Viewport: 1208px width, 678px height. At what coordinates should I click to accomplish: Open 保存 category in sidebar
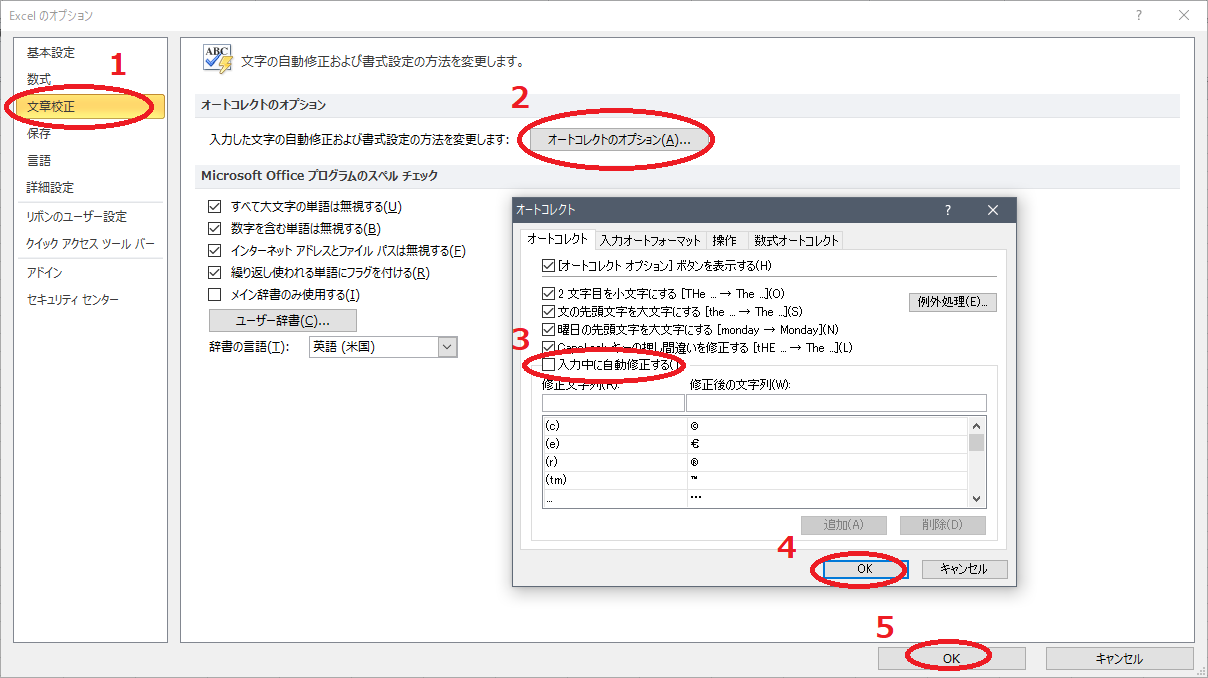click(39, 133)
